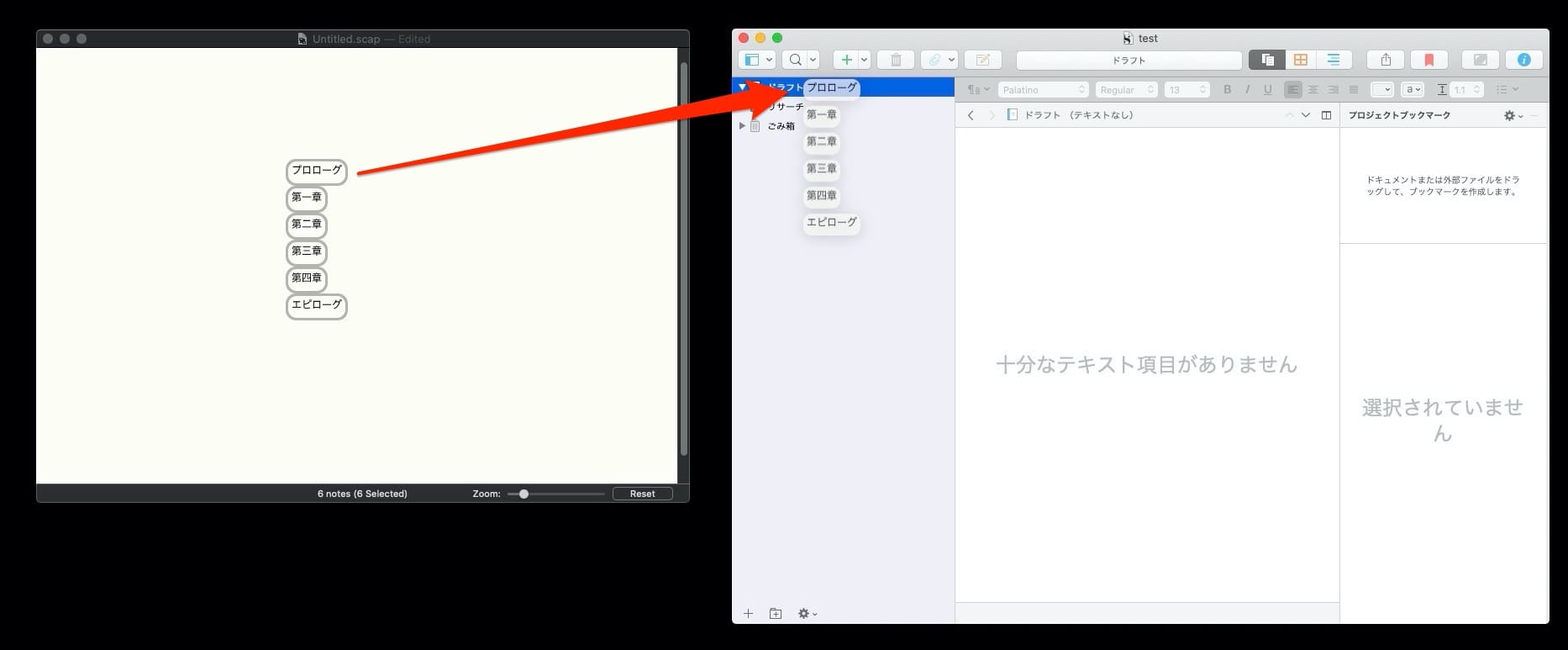1568x650 pixels.
Task: Click the Scapple vertical scrollbar
Action: coord(684,259)
